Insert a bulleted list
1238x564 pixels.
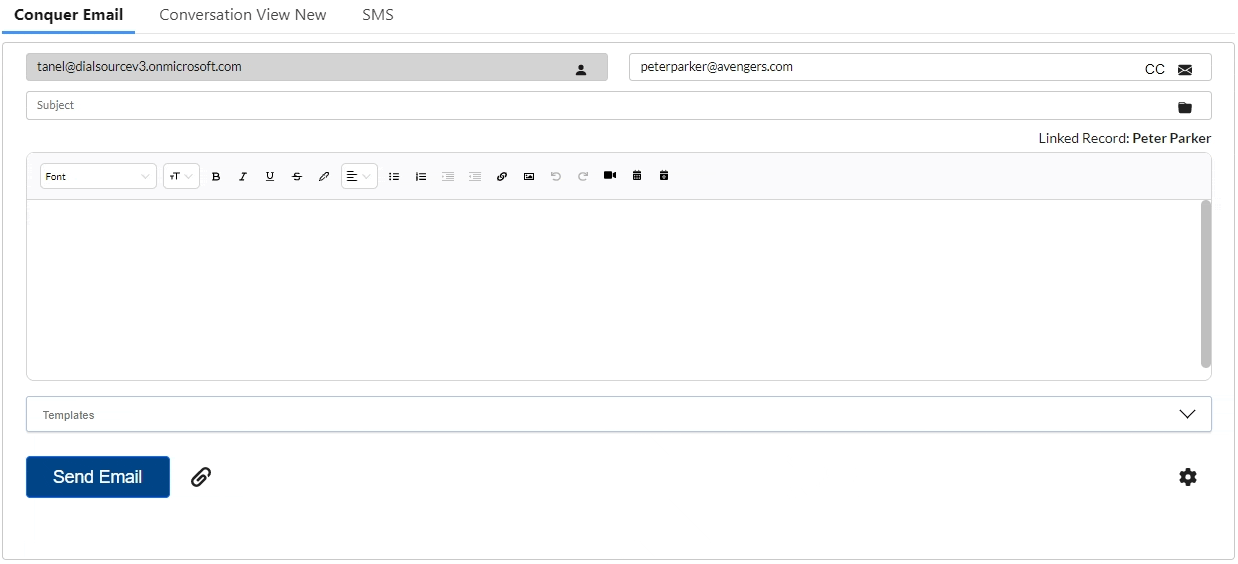pos(394,176)
